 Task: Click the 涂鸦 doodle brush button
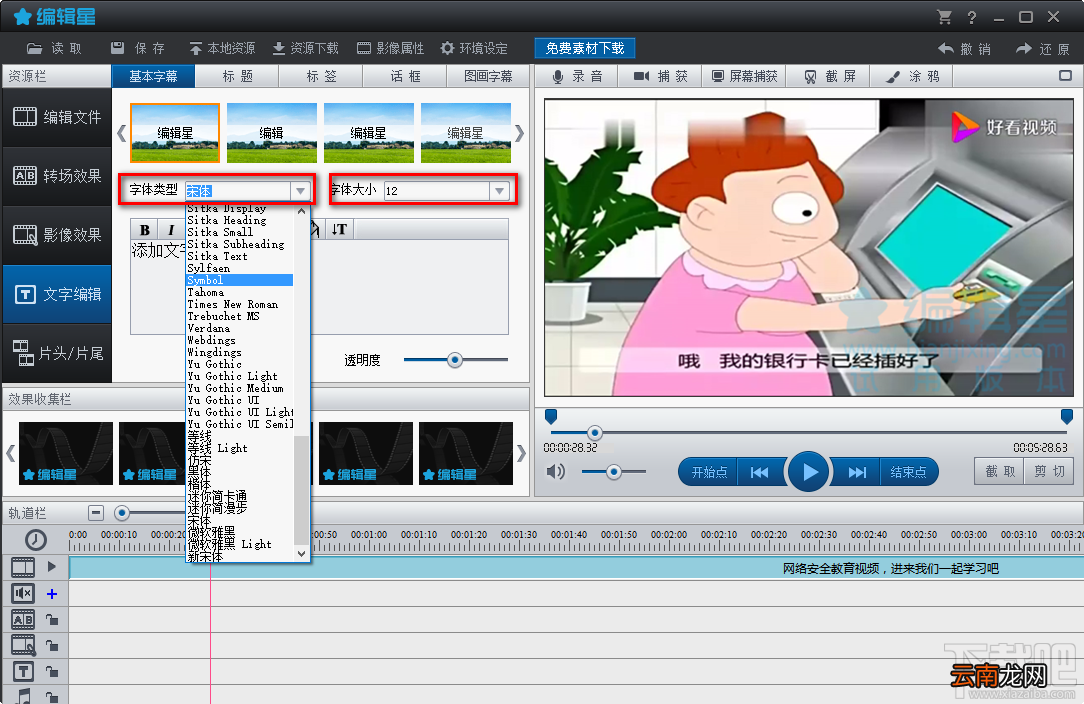913,76
